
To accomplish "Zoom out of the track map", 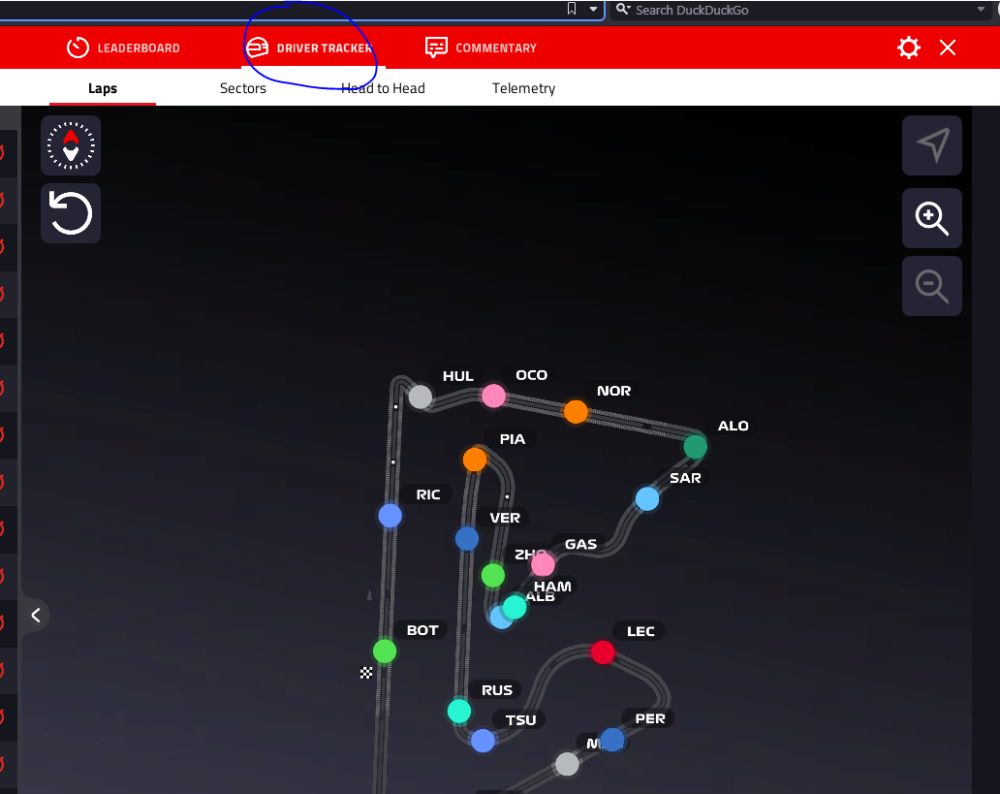I will [x=932, y=286].
